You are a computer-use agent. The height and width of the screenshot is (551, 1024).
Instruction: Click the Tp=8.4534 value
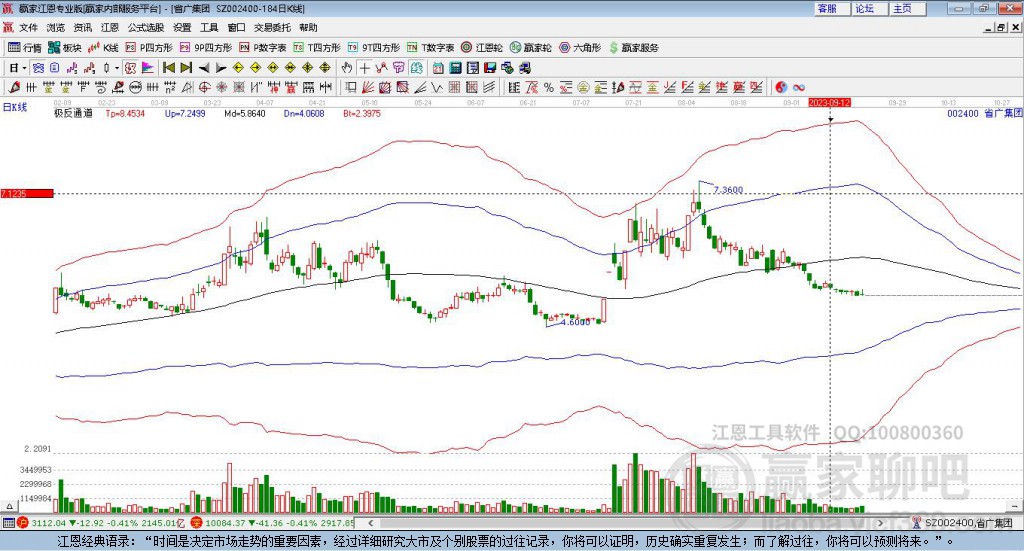pyautogui.click(x=125, y=113)
